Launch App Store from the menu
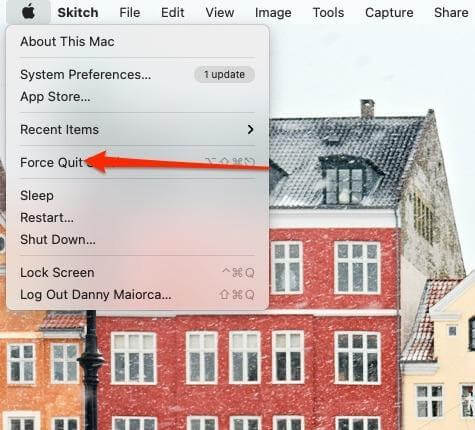The height and width of the screenshot is (430, 475). (137, 97)
